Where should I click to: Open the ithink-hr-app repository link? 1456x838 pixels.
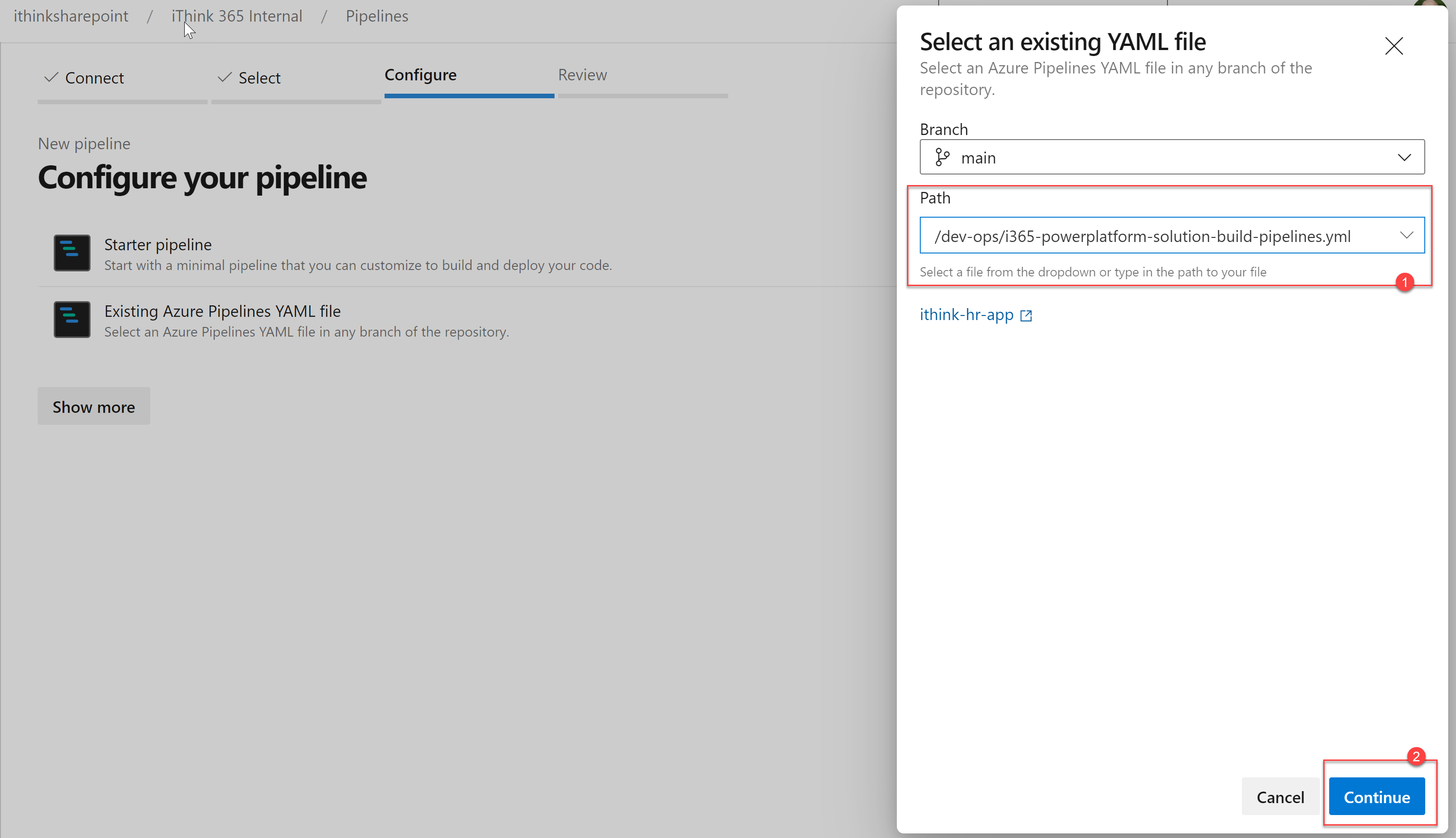(966, 315)
